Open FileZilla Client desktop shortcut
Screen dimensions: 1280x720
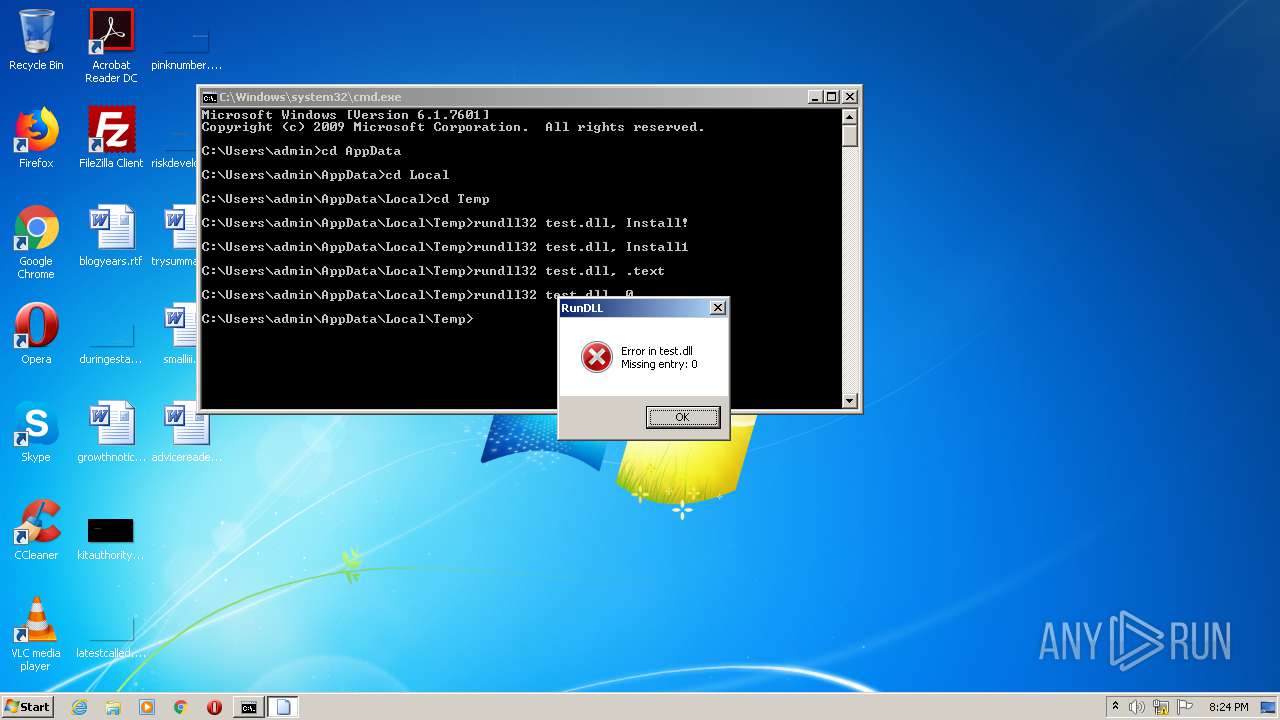(111, 138)
